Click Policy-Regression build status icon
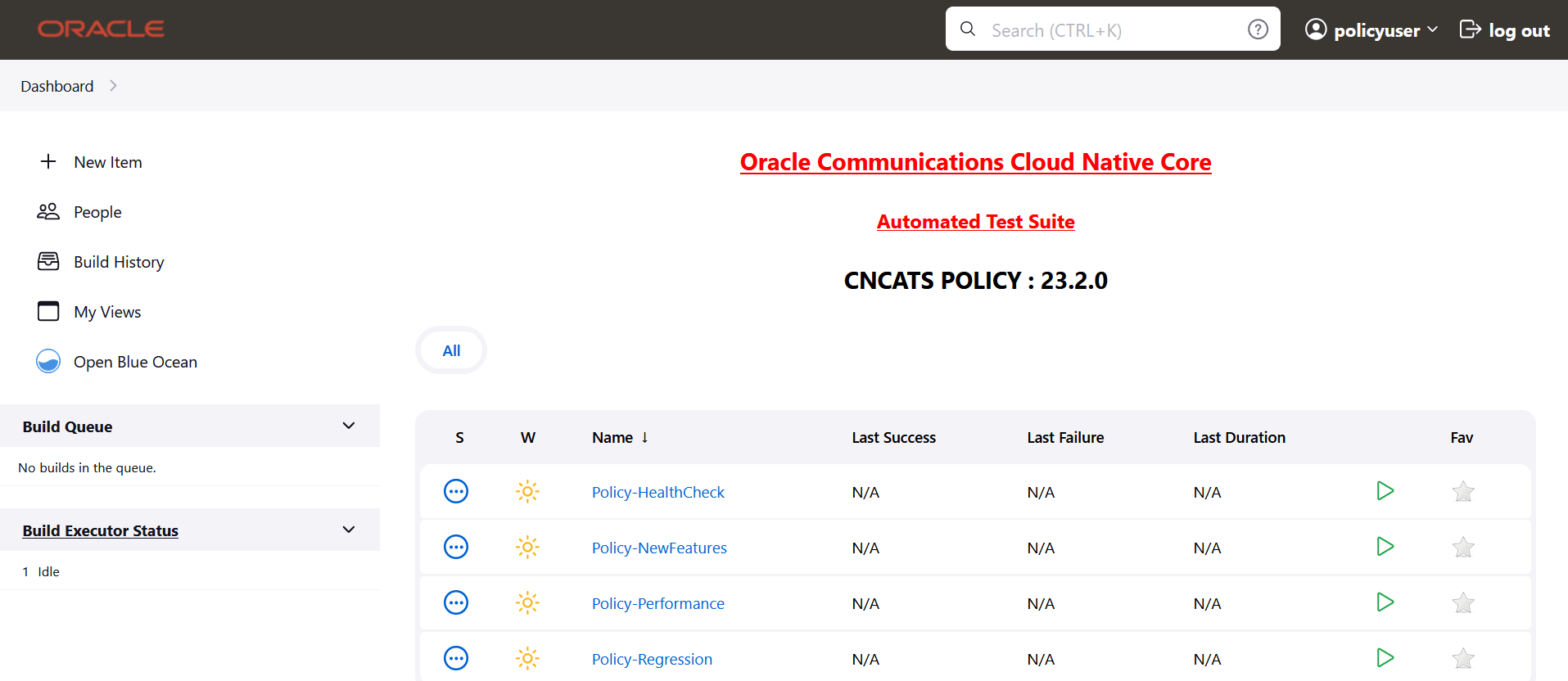The width and height of the screenshot is (1568, 681). coord(456,658)
